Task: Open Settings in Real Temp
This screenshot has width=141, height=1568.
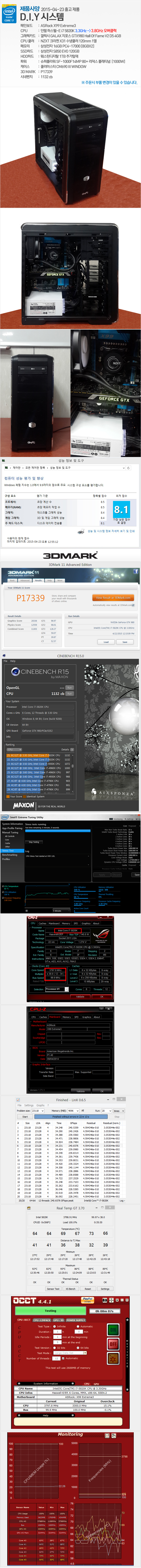Action: tap(105, 1289)
